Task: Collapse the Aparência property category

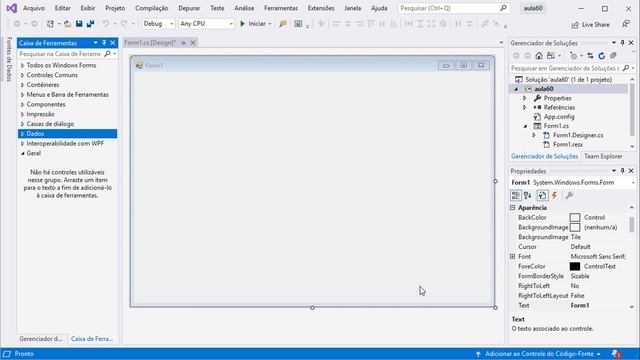Action: (513, 208)
